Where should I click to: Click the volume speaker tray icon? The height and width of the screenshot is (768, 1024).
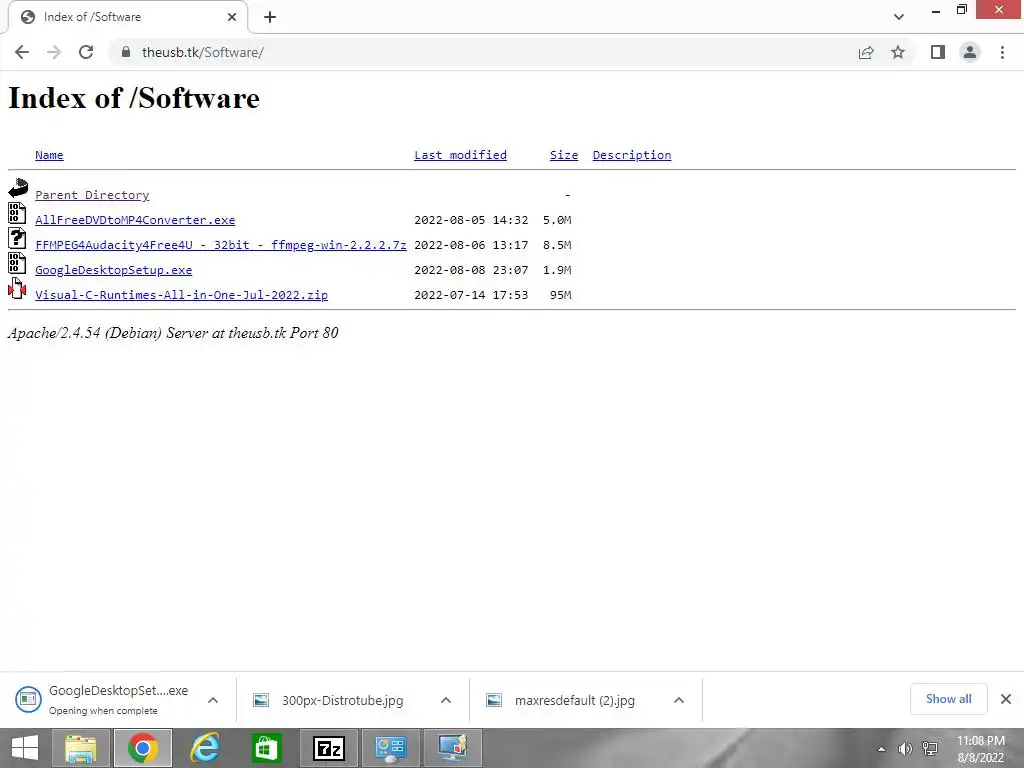[x=905, y=749]
